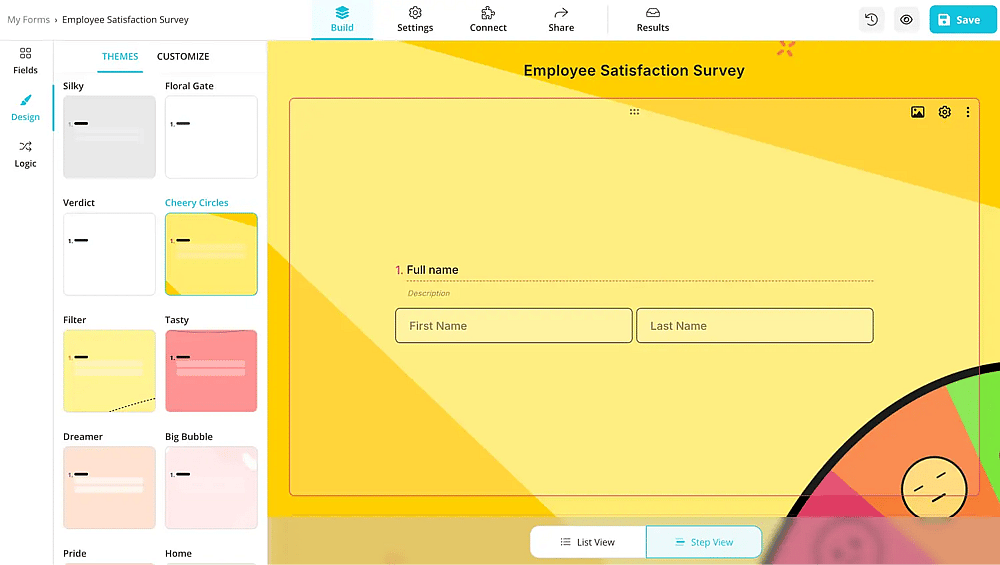This screenshot has width=1000, height=565.
Task: Click the Pride theme label
Action: point(75,554)
